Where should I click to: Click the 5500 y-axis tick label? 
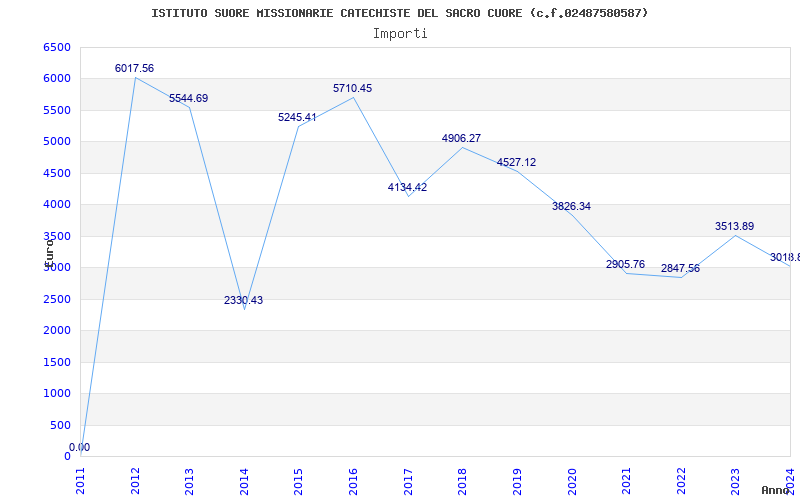(57, 110)
